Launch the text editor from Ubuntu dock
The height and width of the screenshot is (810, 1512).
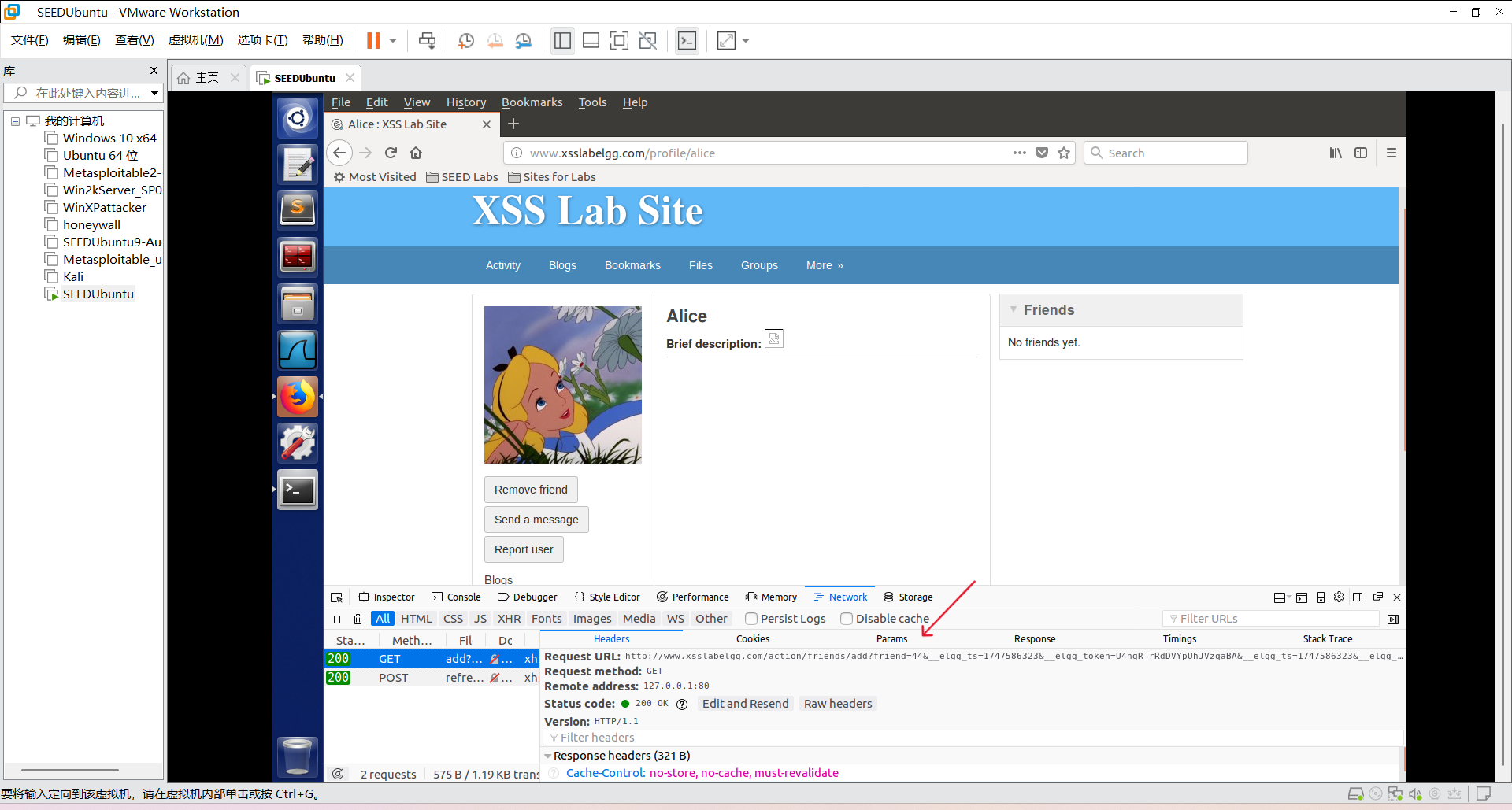(x=298, y=165)
